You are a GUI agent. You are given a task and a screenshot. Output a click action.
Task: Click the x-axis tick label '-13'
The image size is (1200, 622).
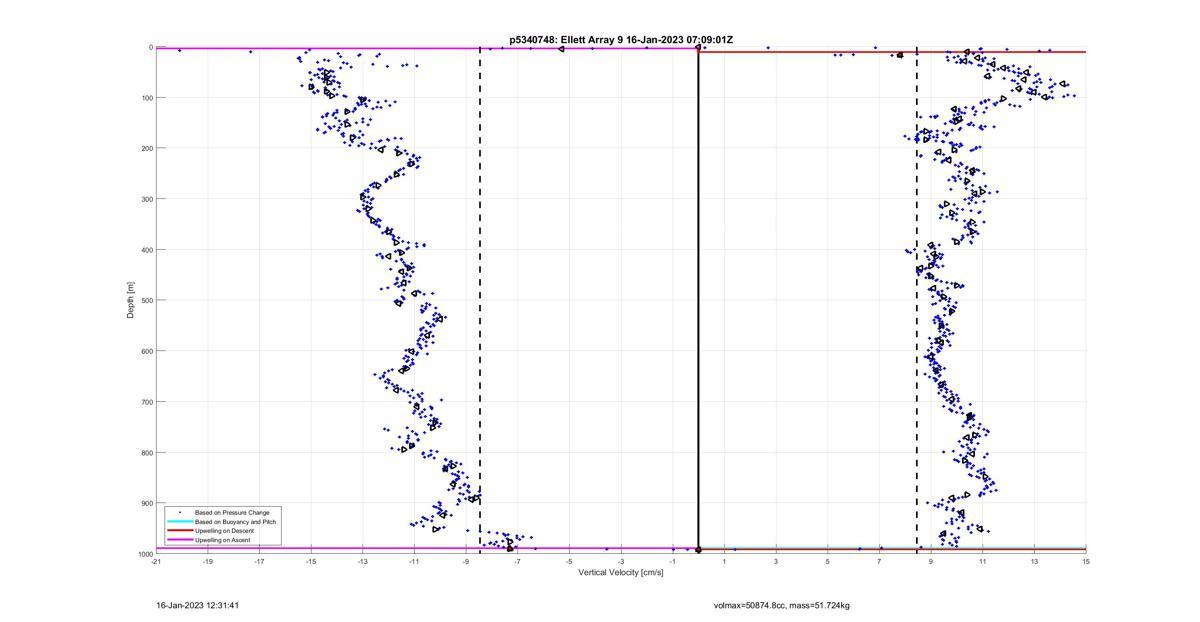pos(363,561)
